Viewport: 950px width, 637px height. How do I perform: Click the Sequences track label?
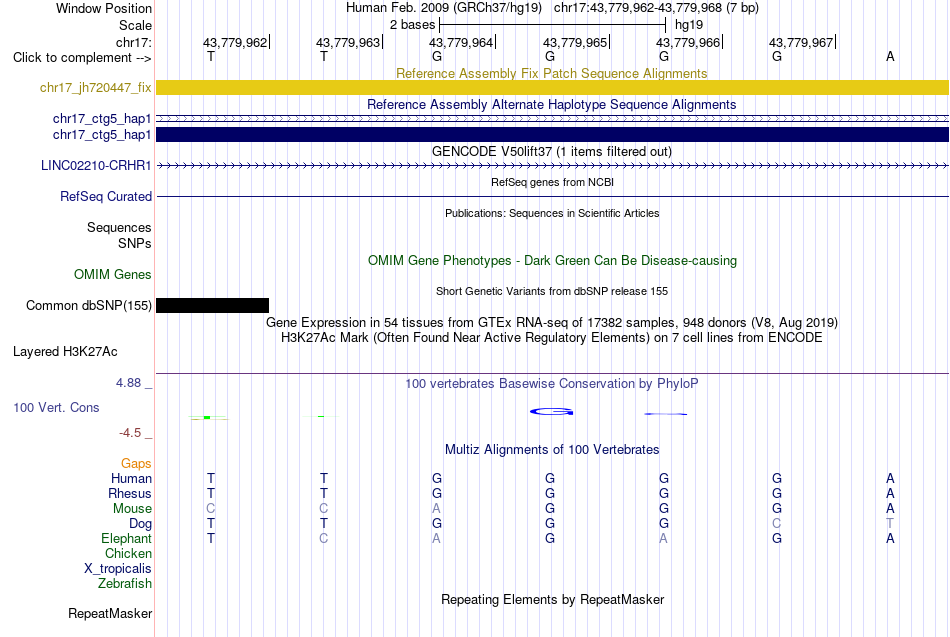[119, 227]
